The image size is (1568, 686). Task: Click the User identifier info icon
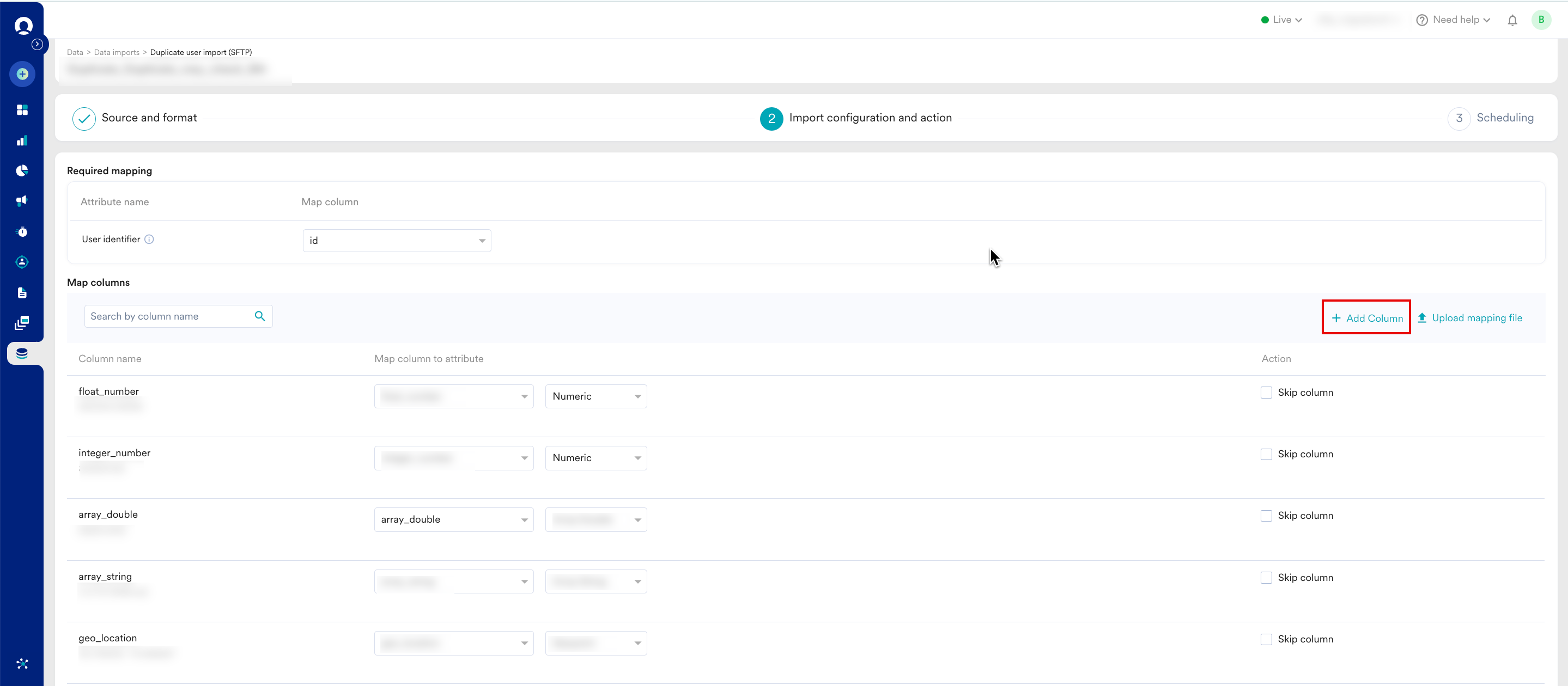pos(149,240)
